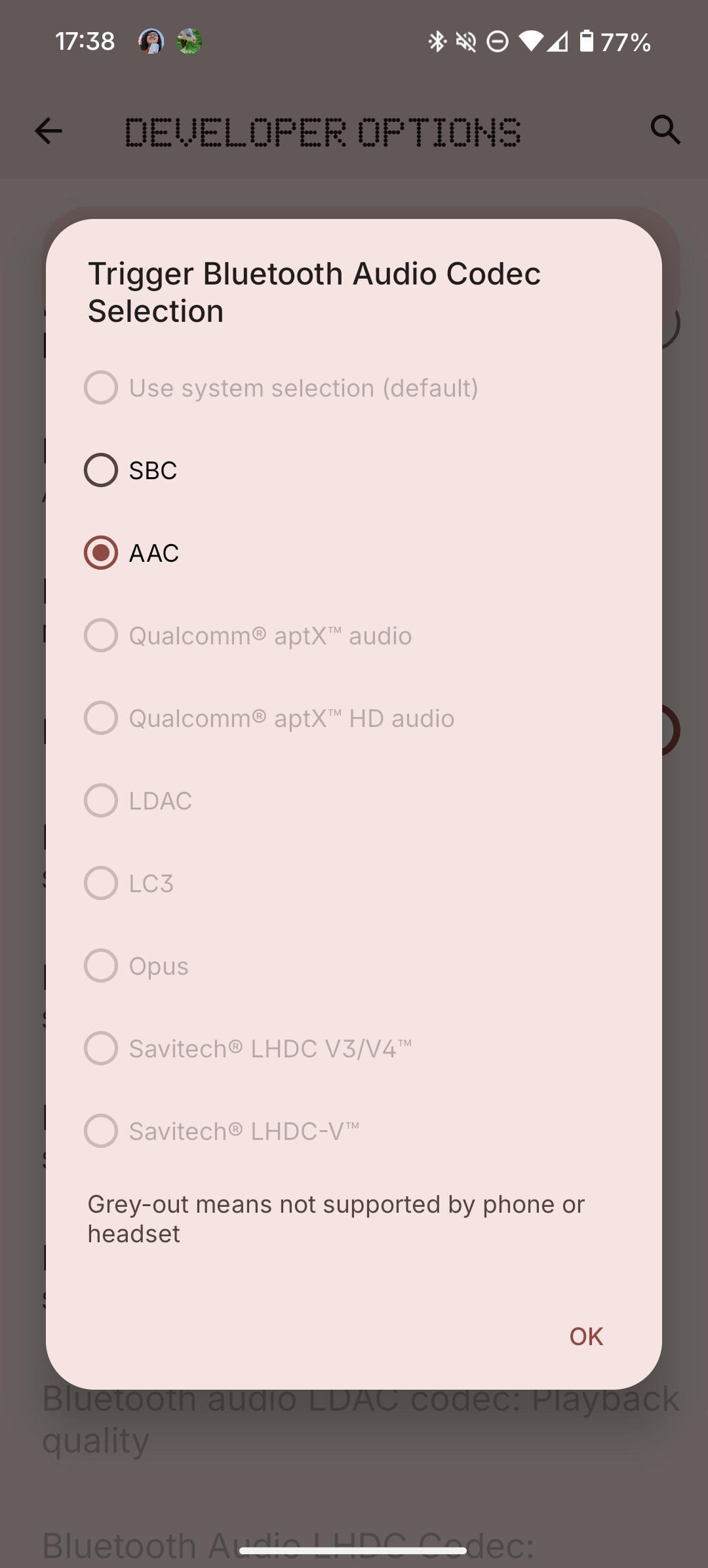
Task: Confirm codec selection with OK
Action: tap(585, 1335)
